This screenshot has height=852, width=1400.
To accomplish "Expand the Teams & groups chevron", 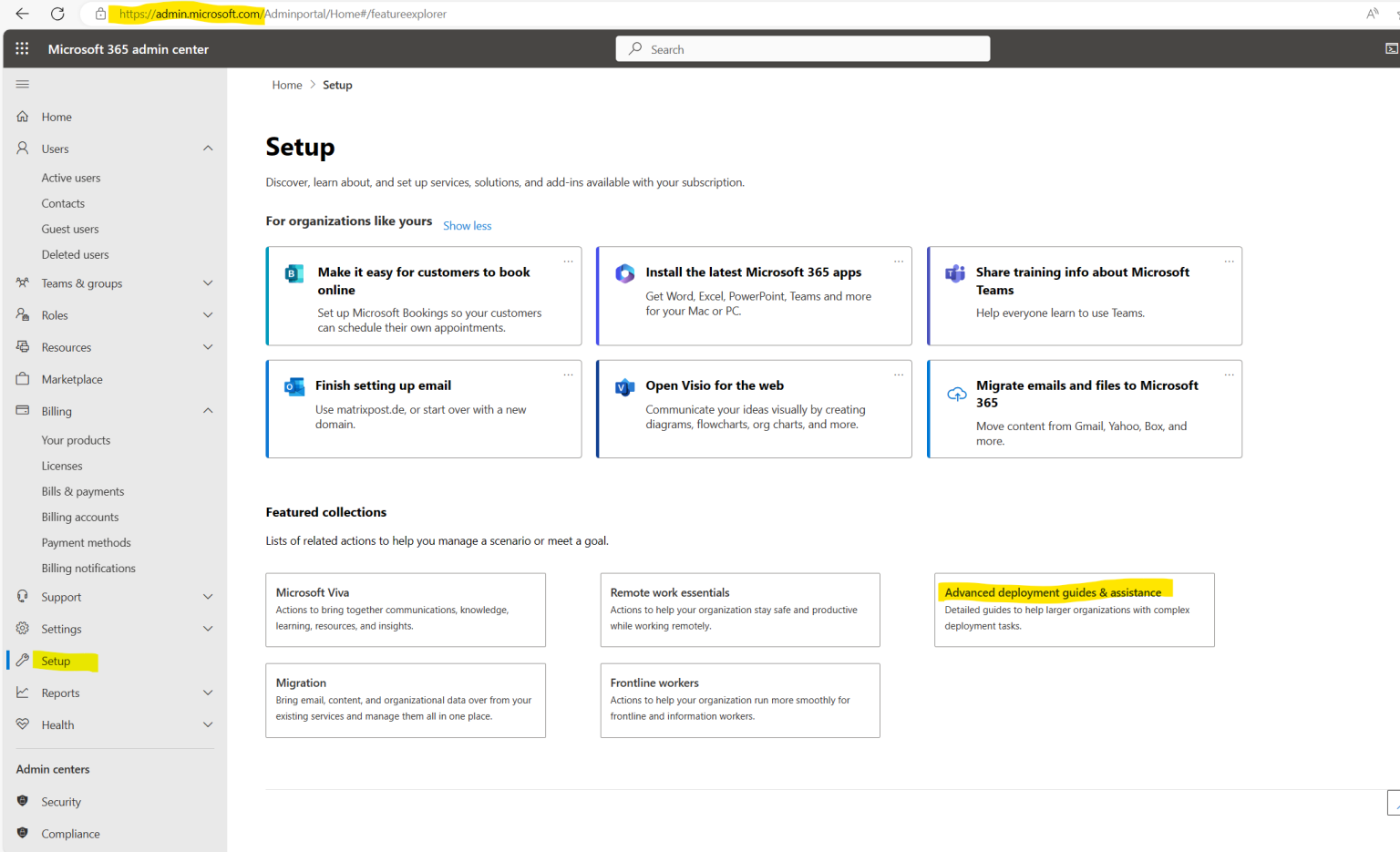I will [x=208, y=283].
